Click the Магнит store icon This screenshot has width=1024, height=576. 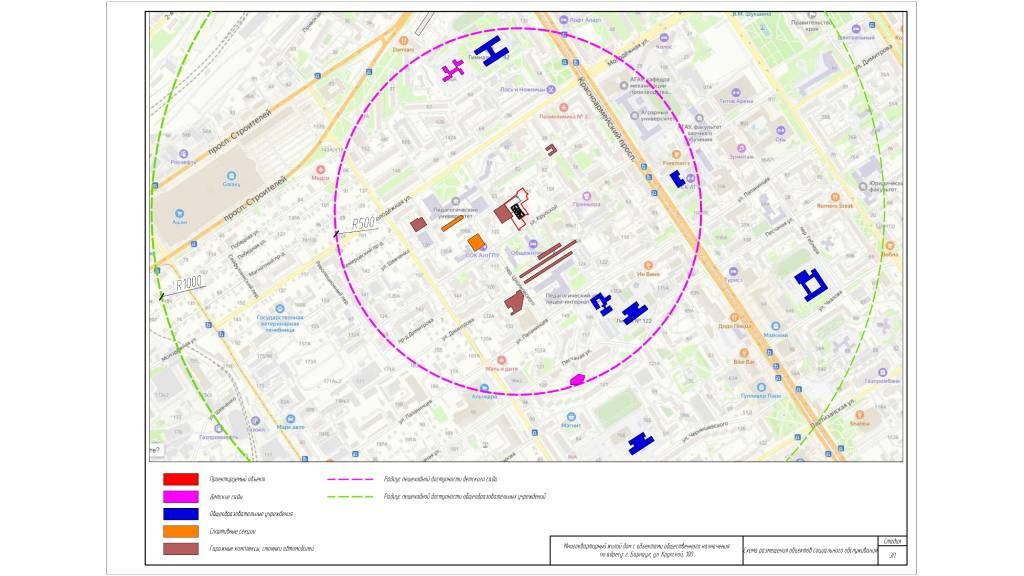click(571, 417)
